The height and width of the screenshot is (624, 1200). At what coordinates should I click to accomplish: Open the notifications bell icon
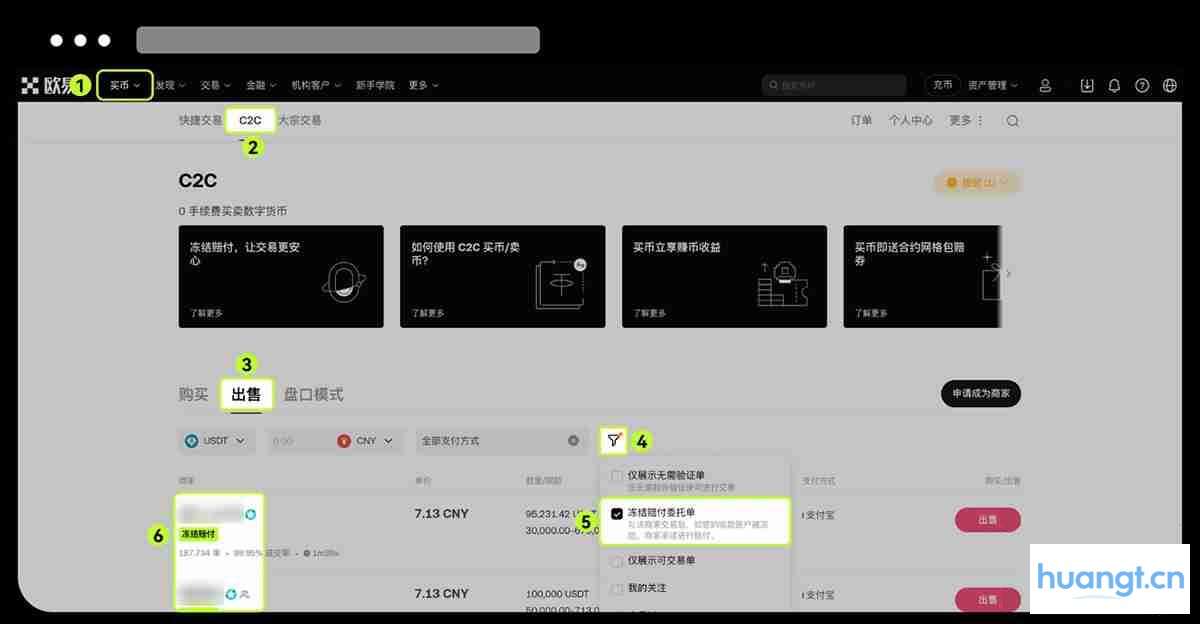coord(1114,85)
